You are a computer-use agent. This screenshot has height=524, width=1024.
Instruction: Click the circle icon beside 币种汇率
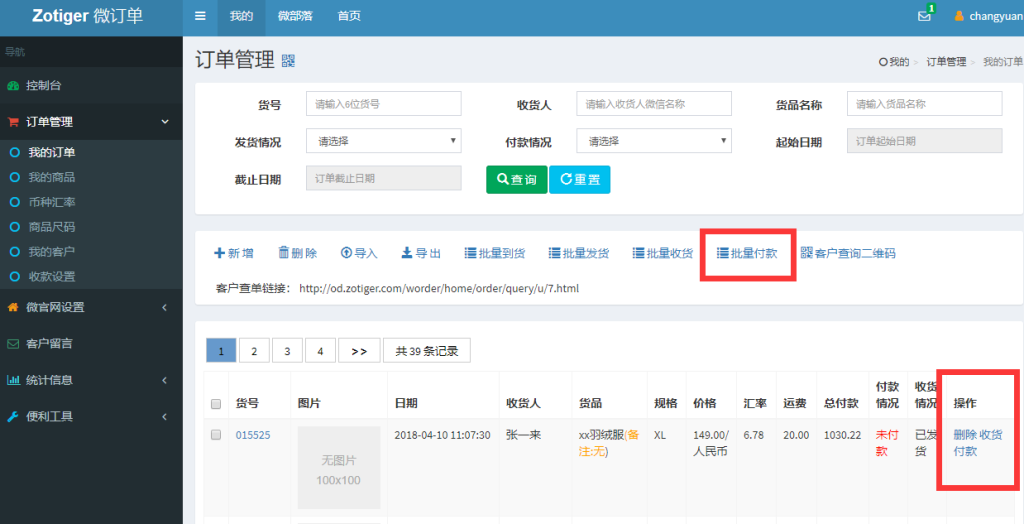pos(14,202)
